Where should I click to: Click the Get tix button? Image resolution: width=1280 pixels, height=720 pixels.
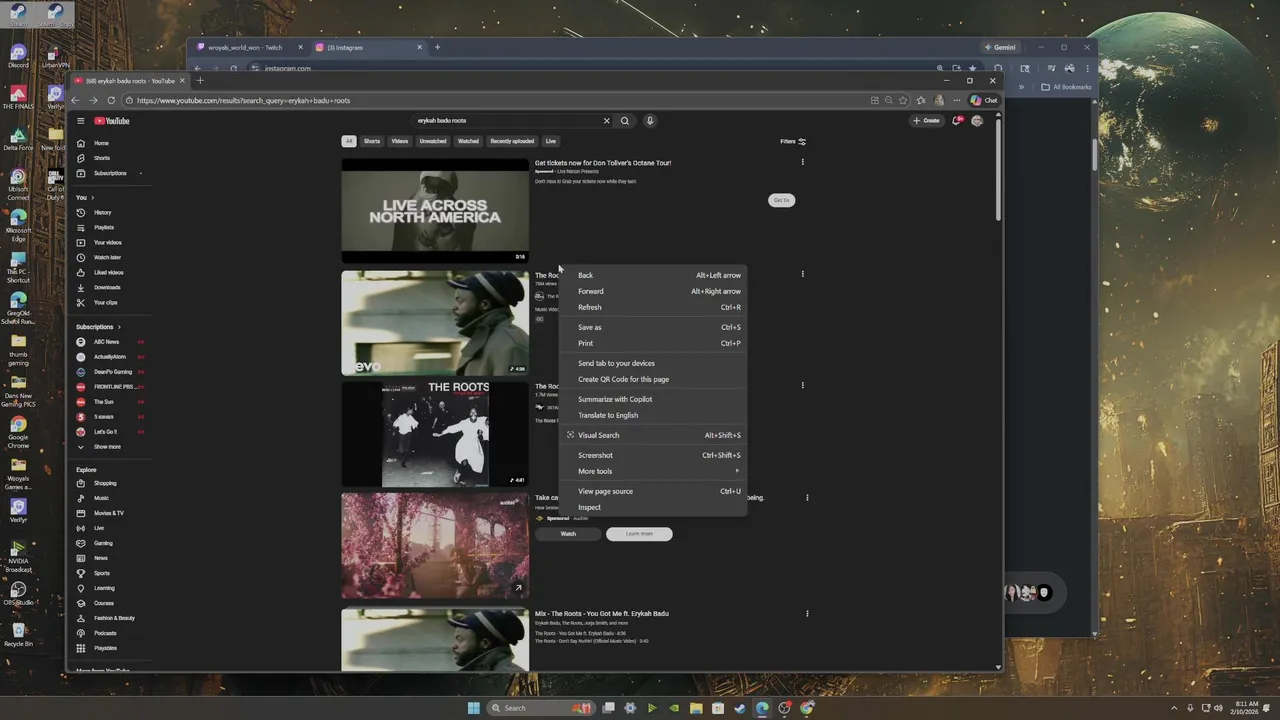(x=781, y=200)
